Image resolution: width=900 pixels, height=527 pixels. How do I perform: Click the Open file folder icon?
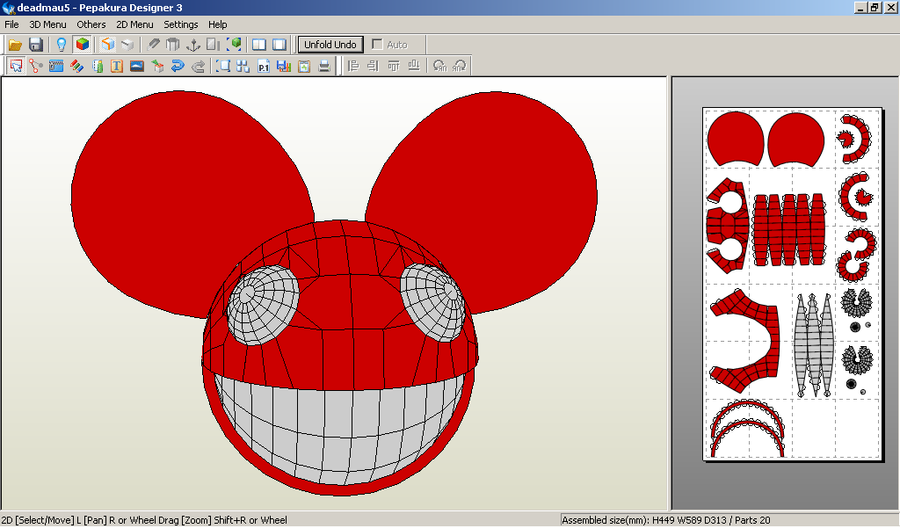pos(15,44)
